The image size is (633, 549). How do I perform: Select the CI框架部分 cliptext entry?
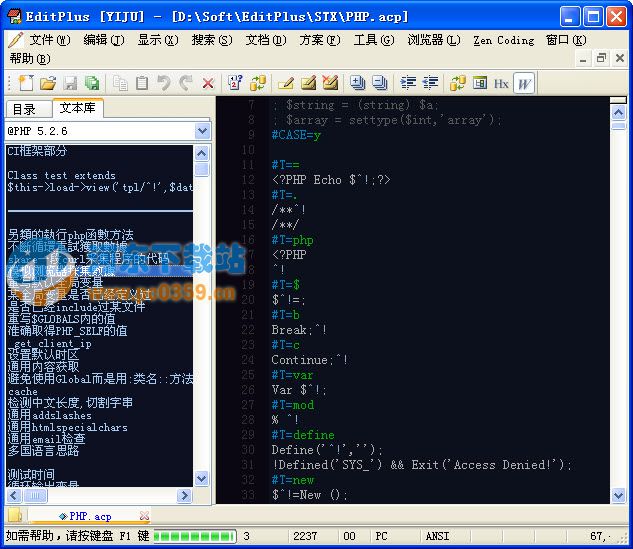pos(37,151)
